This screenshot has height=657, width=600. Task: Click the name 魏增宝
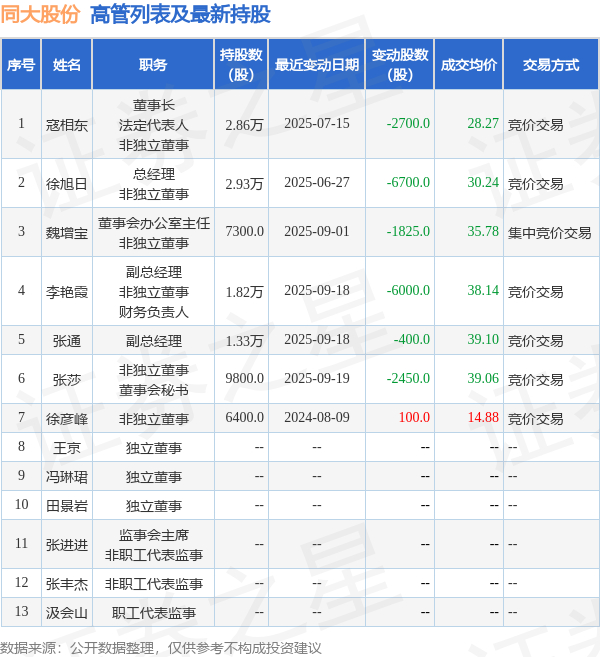tap(67, 232)
